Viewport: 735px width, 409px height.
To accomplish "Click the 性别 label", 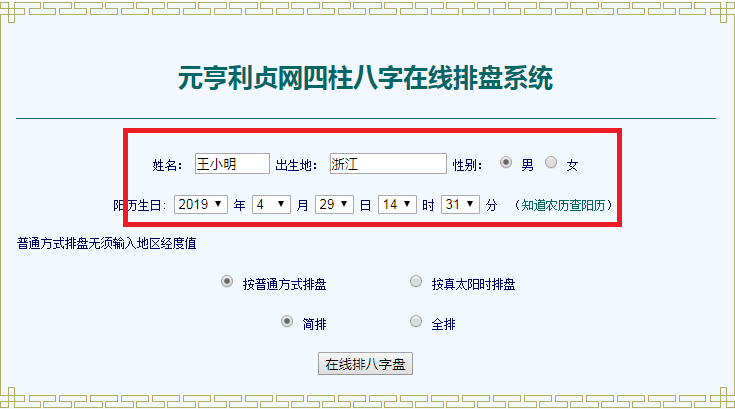I will tap(467, 165).
